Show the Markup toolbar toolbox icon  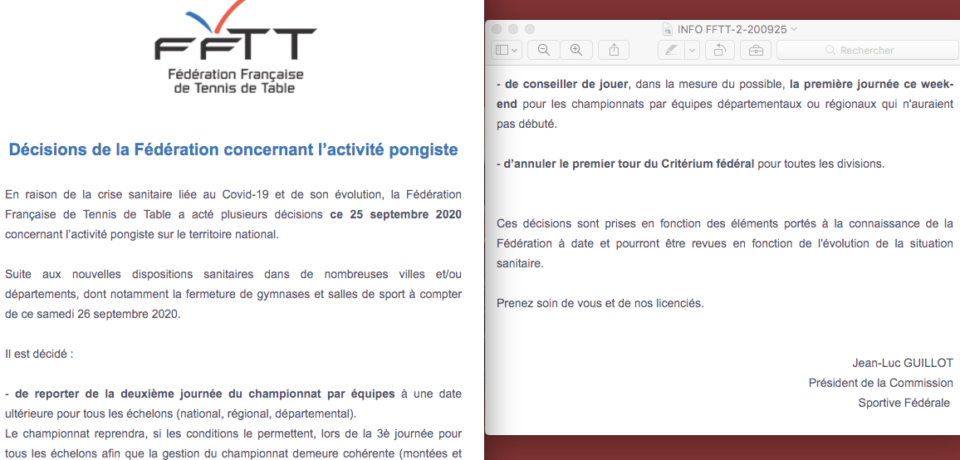tap(756, 50)
